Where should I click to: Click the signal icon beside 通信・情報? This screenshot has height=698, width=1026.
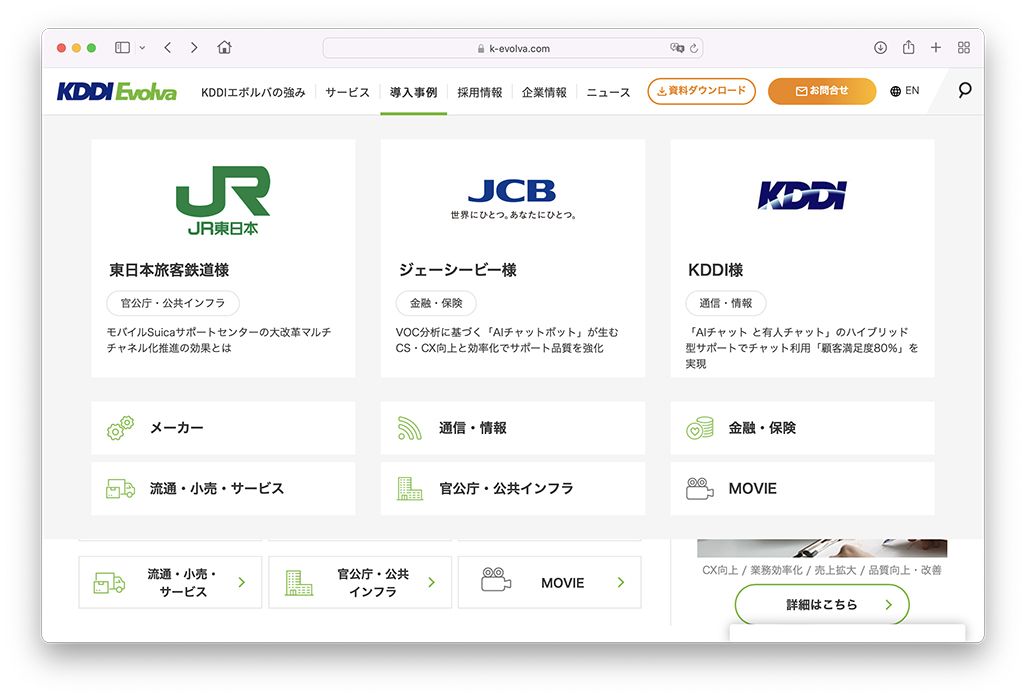[410, 428]
